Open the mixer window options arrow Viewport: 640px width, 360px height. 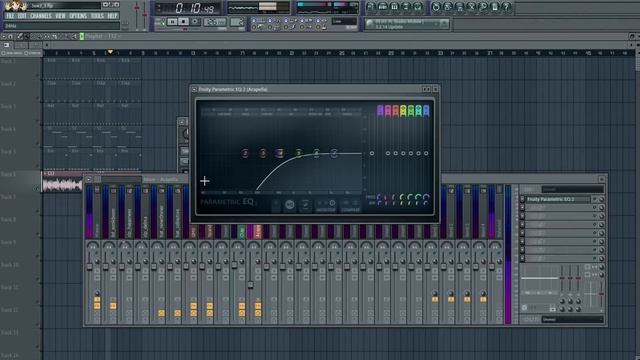click(89, 179)
